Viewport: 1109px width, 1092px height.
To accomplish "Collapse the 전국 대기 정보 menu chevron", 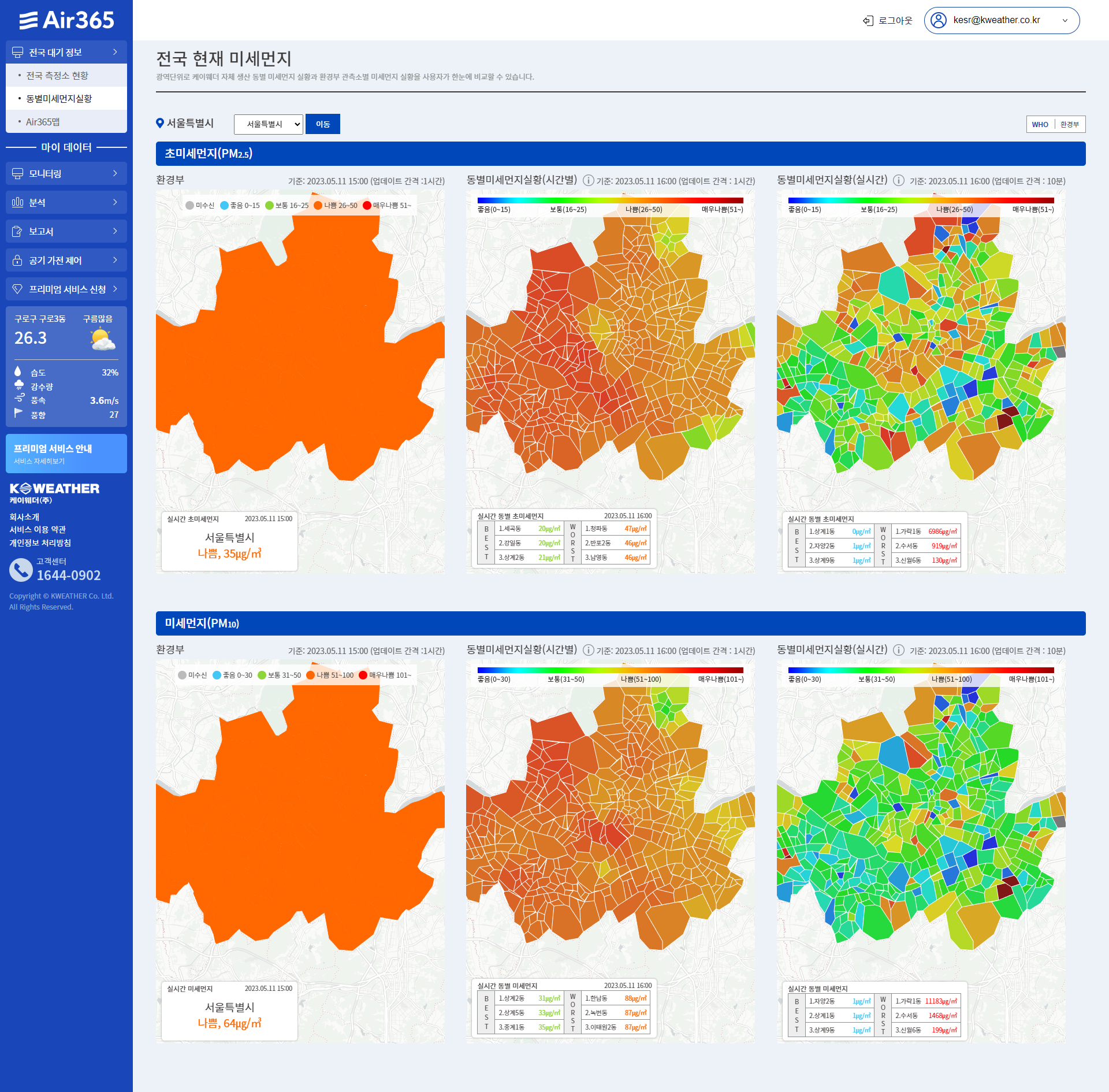I will tap(115, 52).
